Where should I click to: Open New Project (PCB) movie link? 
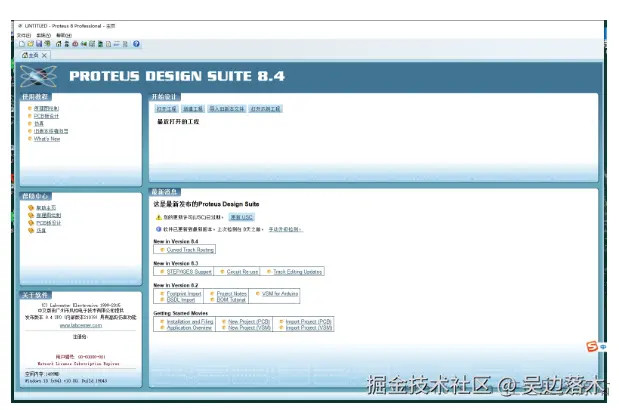tap(249, 322)
